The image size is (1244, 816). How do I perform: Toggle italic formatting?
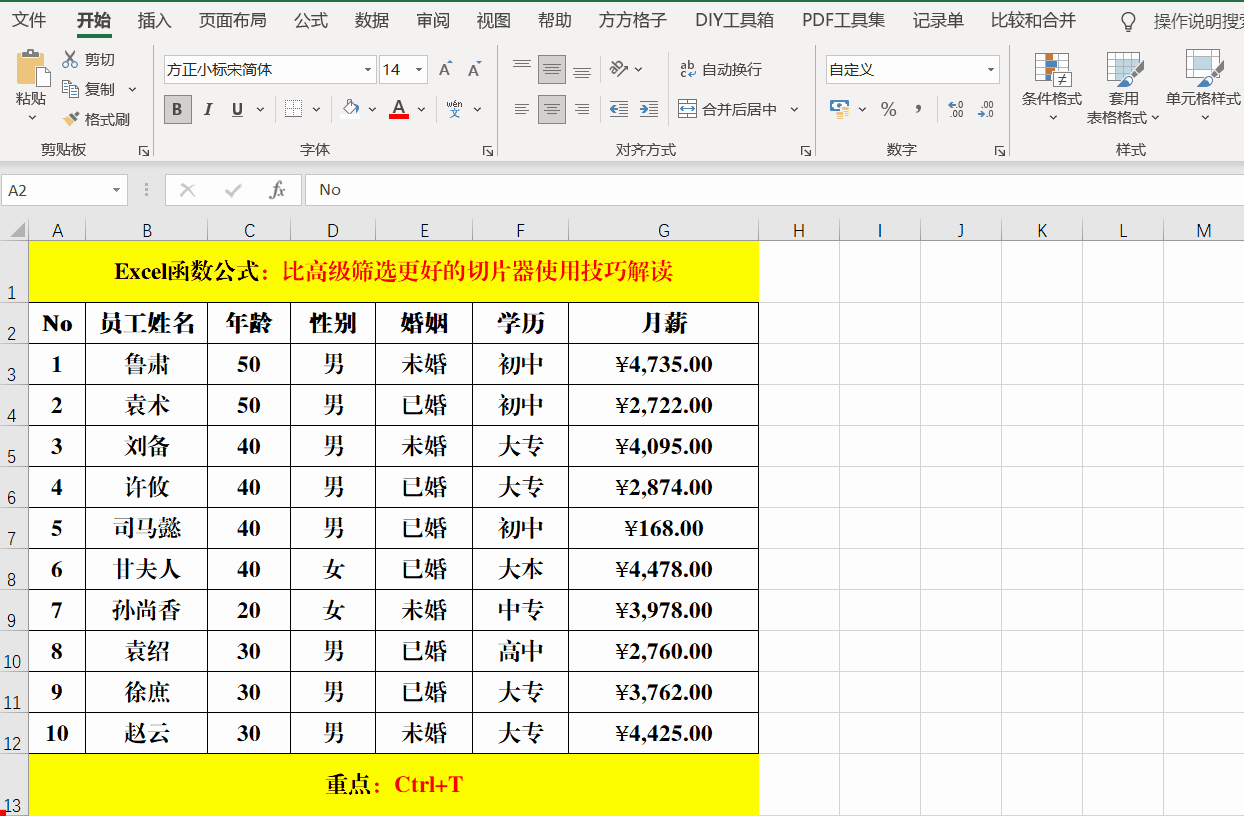pyautogui.click(x=207, y=110)
